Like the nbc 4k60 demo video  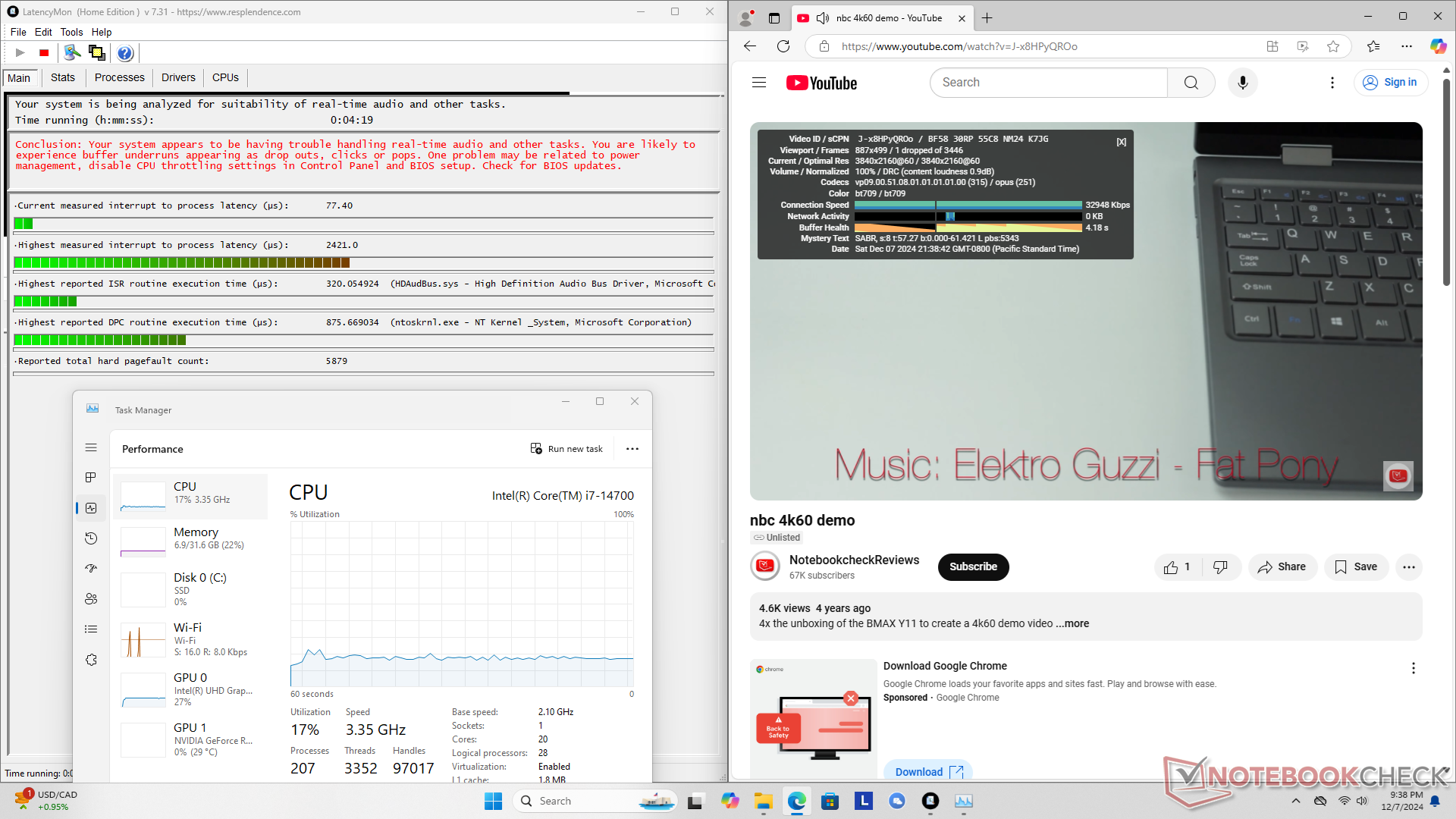click(x=1177, y=567)
